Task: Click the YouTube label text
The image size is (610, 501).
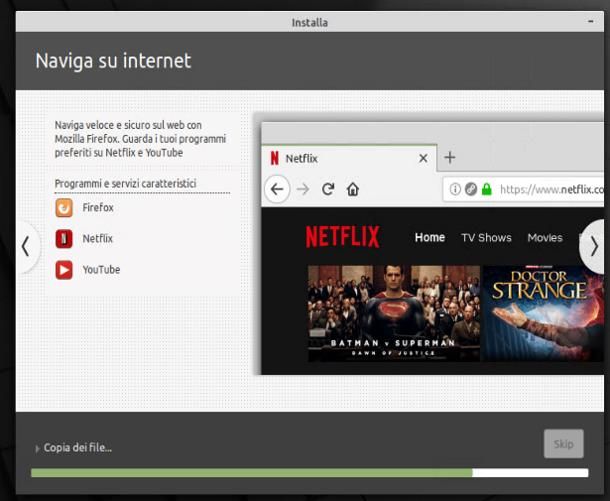Action: (101, 270)
